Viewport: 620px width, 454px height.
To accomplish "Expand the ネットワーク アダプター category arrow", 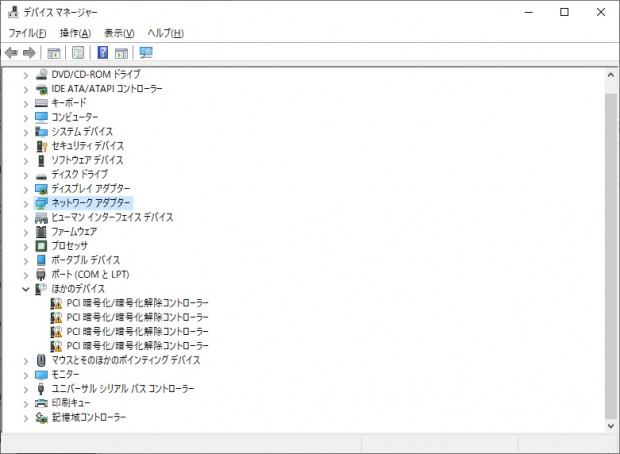I will [26, 204].
